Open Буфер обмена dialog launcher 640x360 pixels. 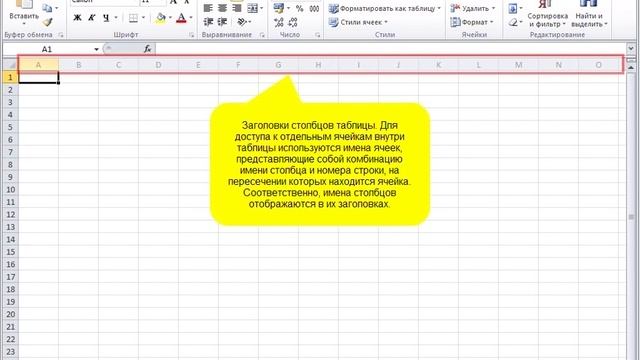(61, 35)
